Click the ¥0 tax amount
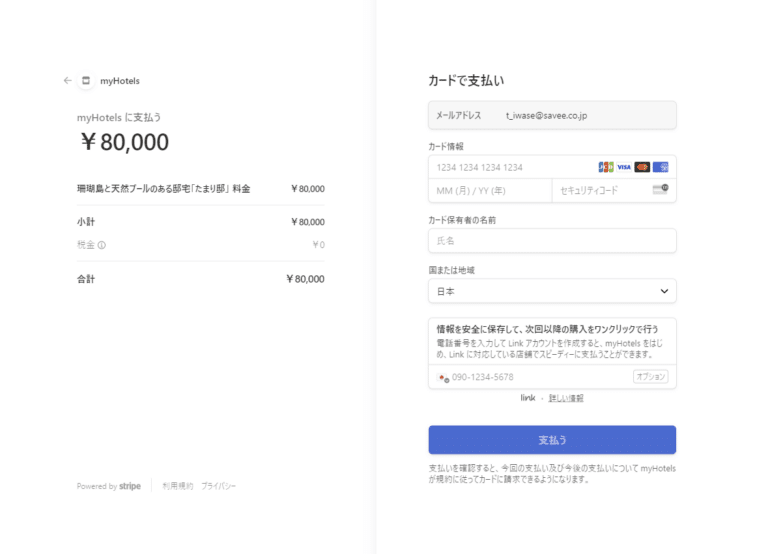This screenshot has height=554, width=770. point(318,245)
